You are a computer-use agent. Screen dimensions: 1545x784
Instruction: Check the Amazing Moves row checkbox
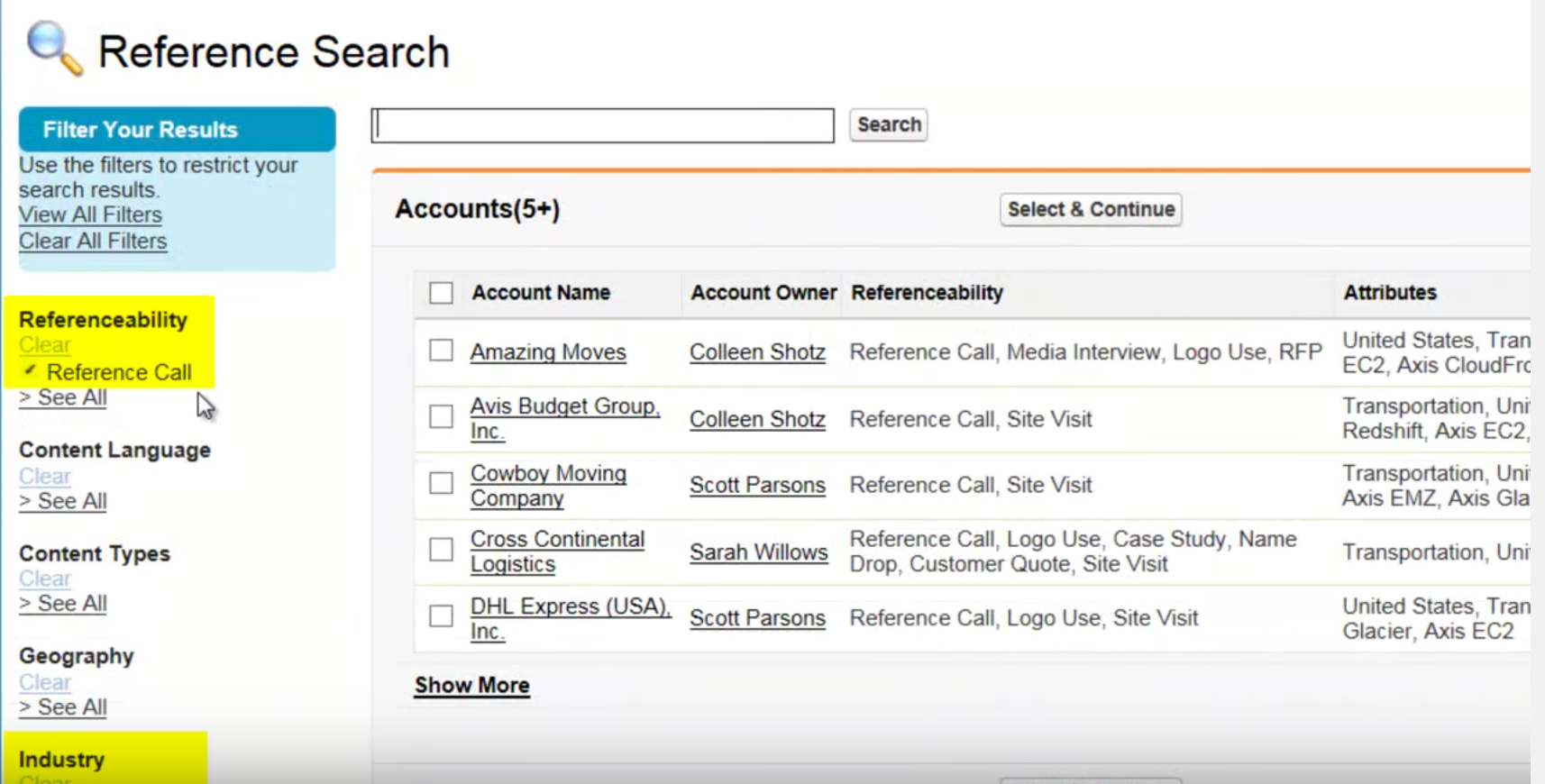[x=441, y=351]
